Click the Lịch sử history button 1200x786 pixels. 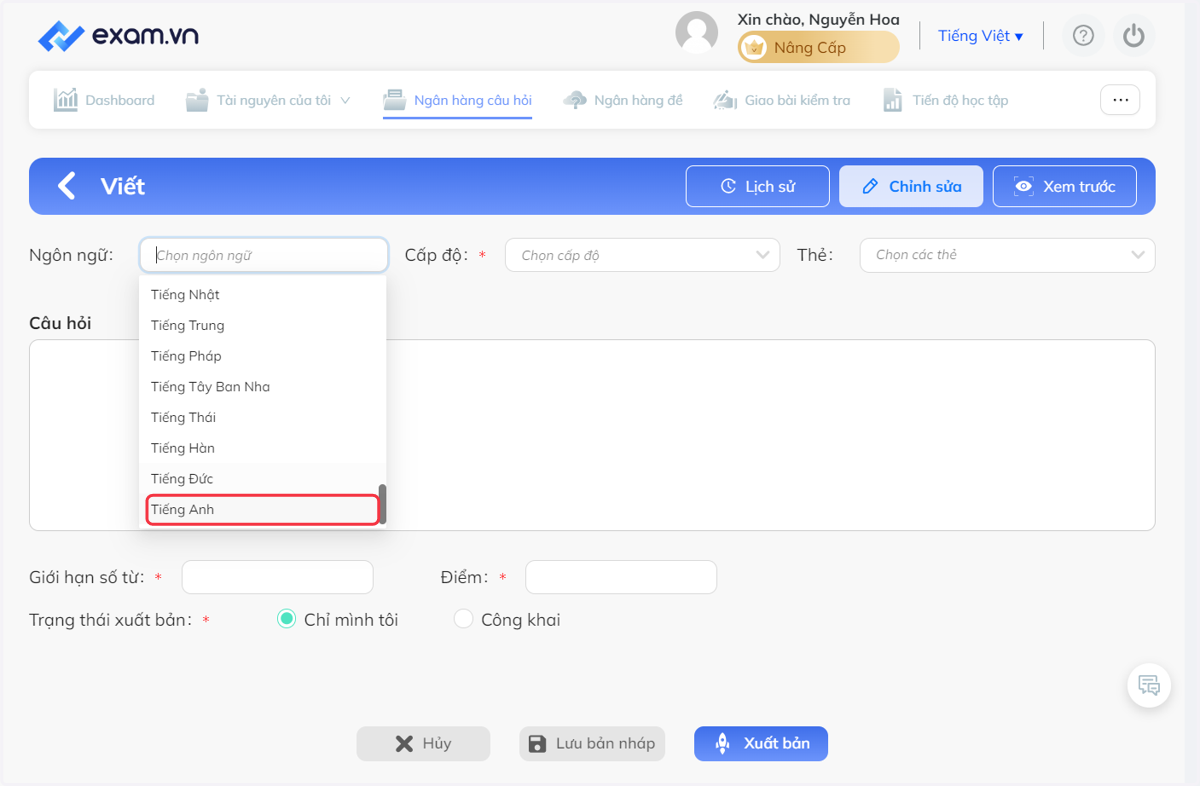(758, 186)
